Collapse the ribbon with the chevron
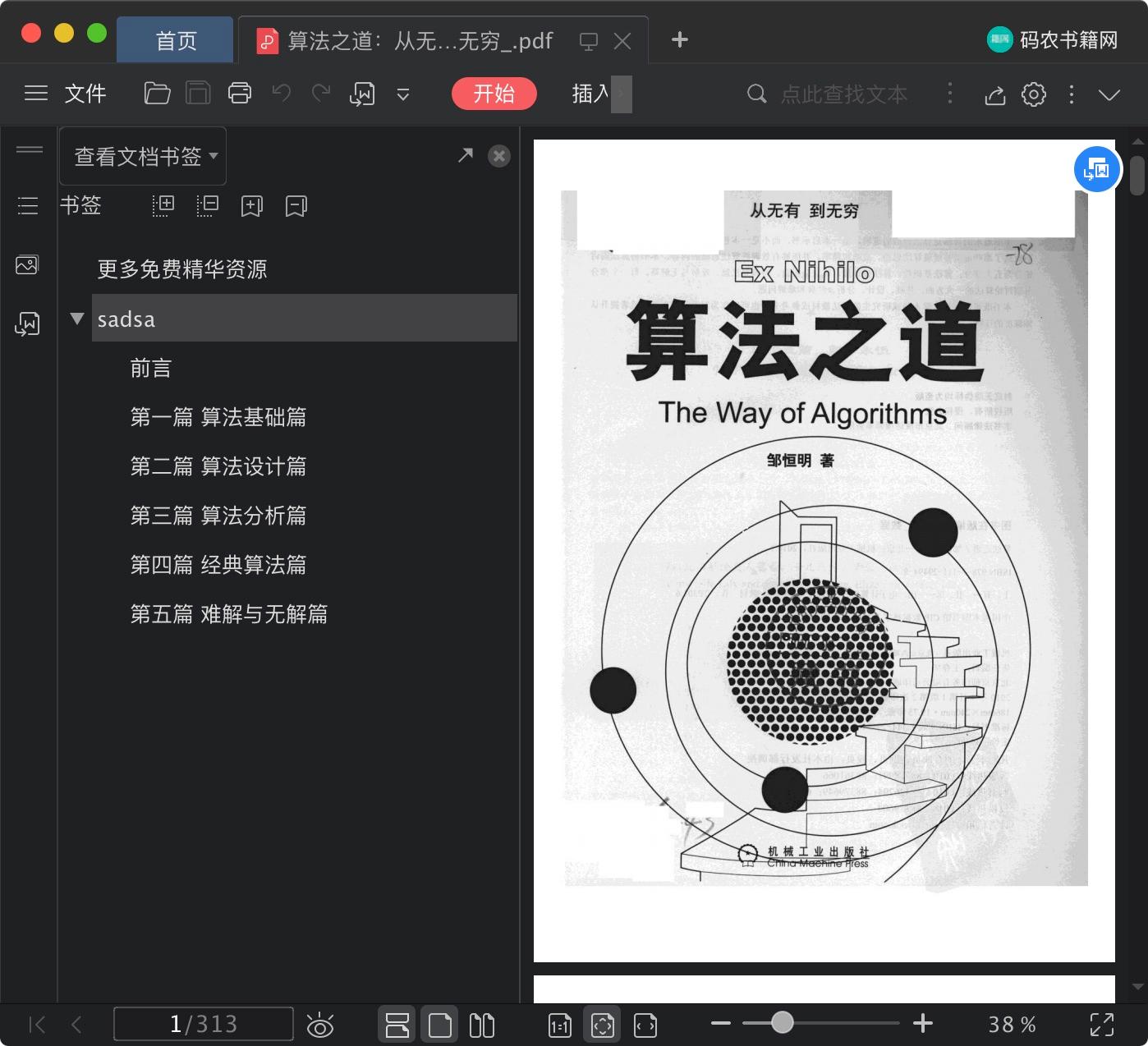 (x=1109, y=94)
